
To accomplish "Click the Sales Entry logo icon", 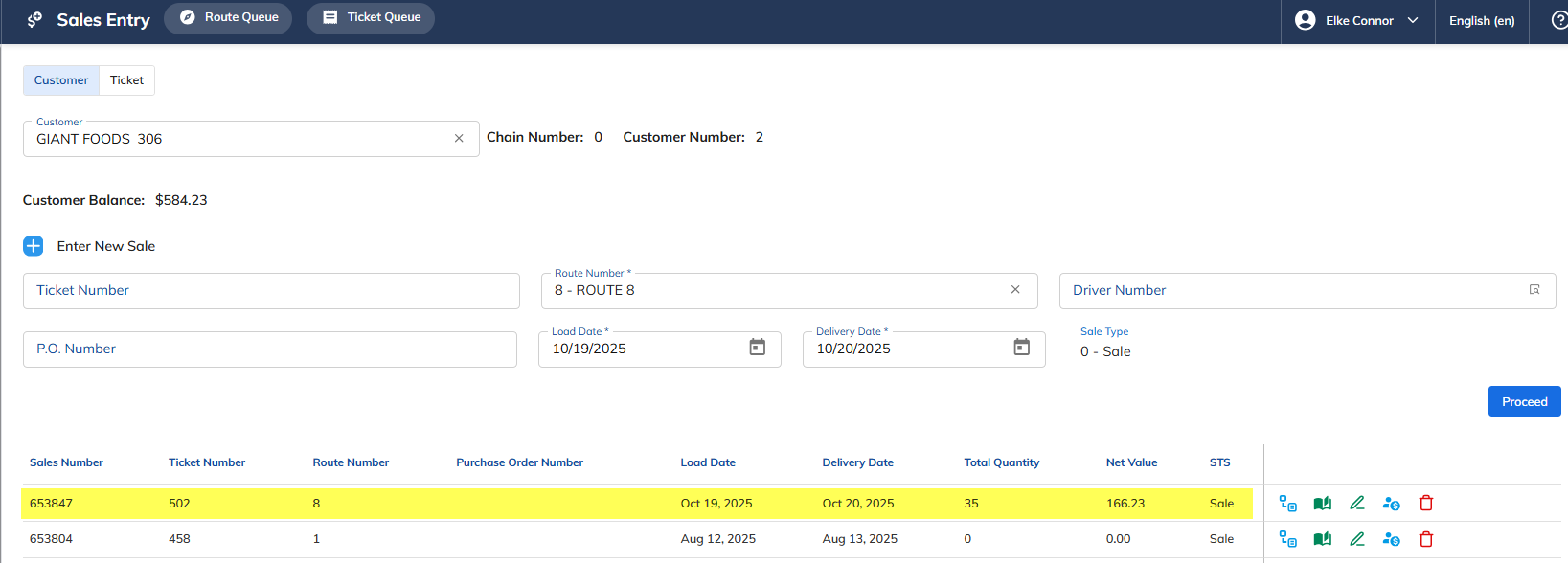I will [34, 19].
